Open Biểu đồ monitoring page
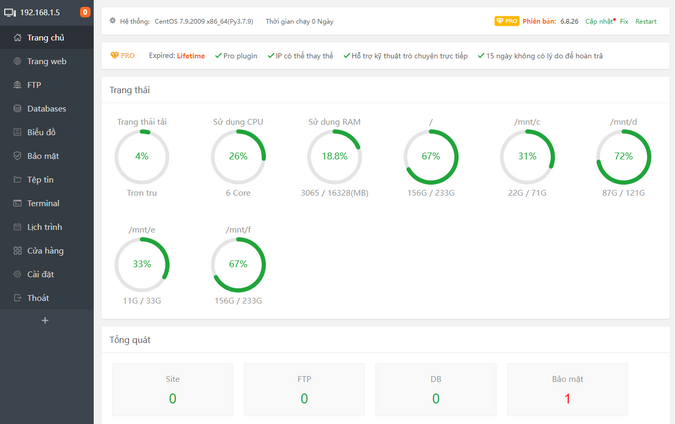Viewport: 675px width, 424px height. click(46, 133)
